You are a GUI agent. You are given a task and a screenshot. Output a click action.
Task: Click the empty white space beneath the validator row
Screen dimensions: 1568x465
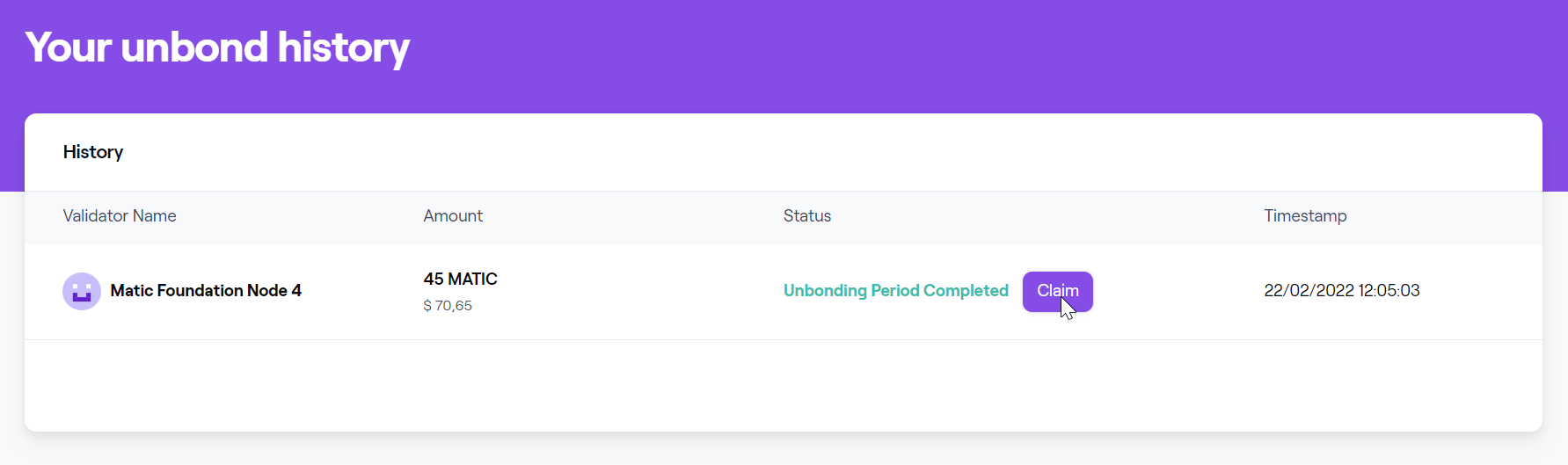[x=783, y=385]
